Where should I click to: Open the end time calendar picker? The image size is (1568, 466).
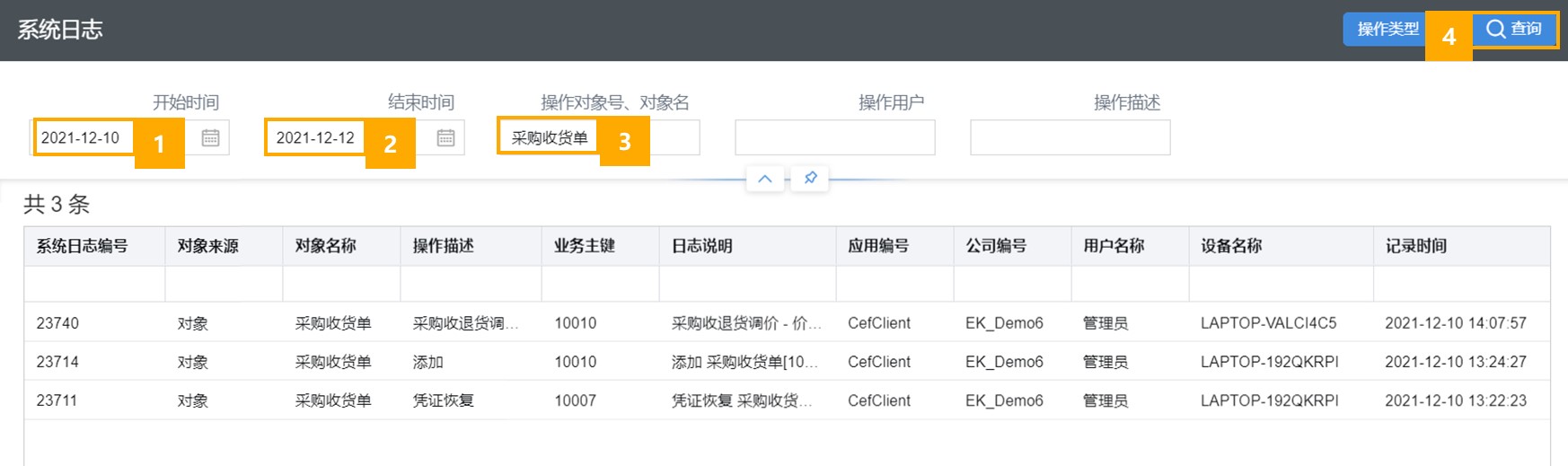tap(445, 137)
